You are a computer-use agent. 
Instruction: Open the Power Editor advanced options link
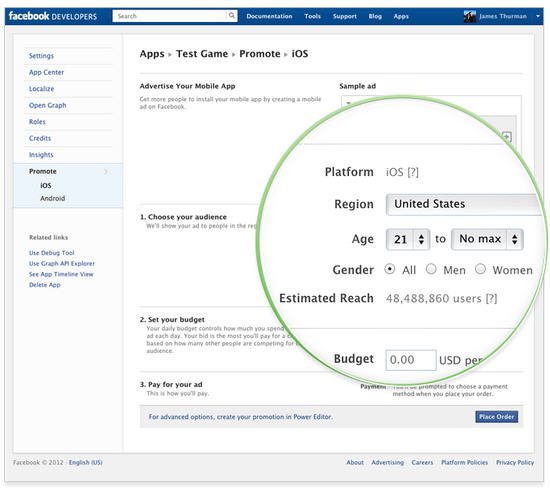[241, 417]
